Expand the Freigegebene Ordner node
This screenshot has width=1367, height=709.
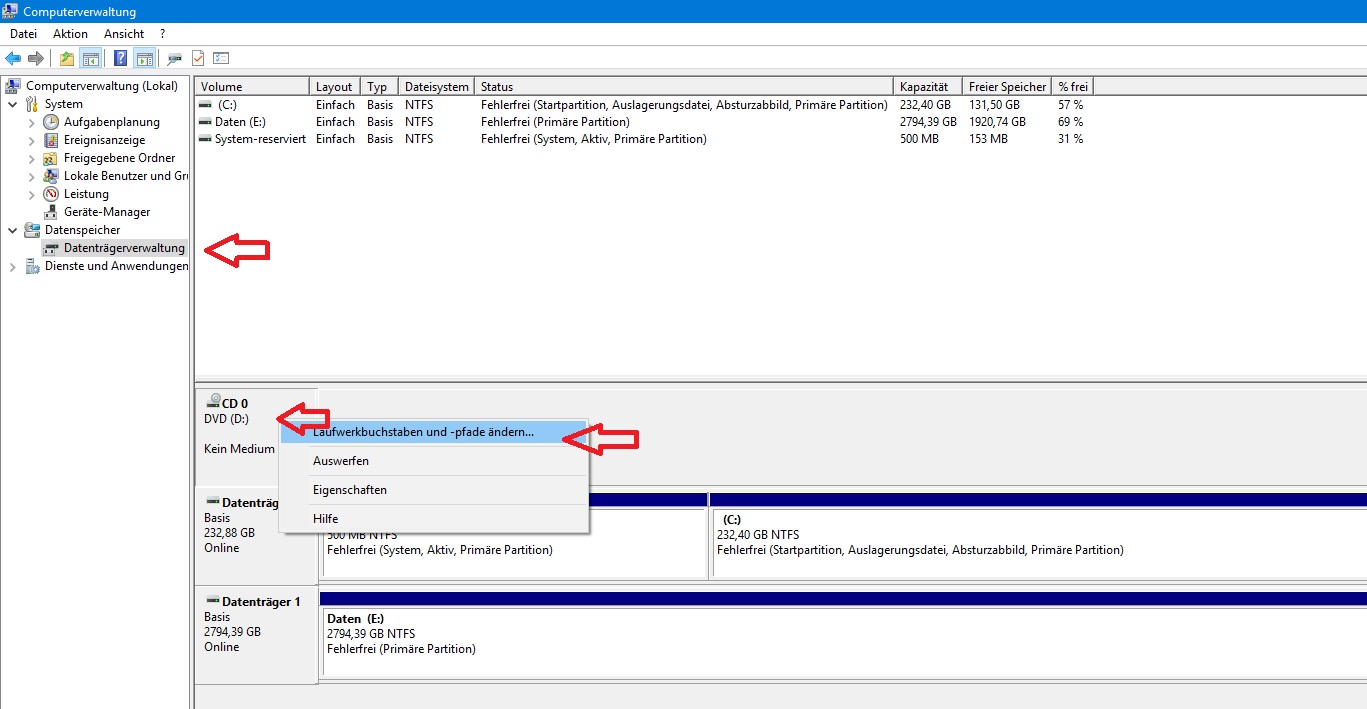coord(31,158)
